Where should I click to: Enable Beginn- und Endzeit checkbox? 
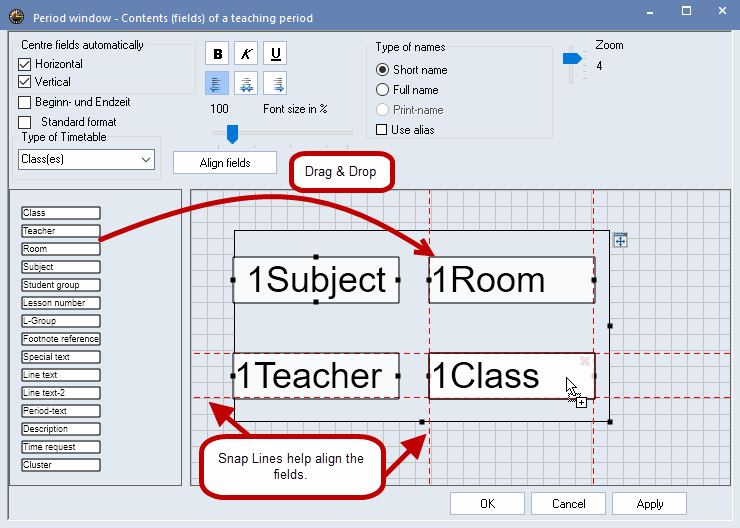[25, 102]
